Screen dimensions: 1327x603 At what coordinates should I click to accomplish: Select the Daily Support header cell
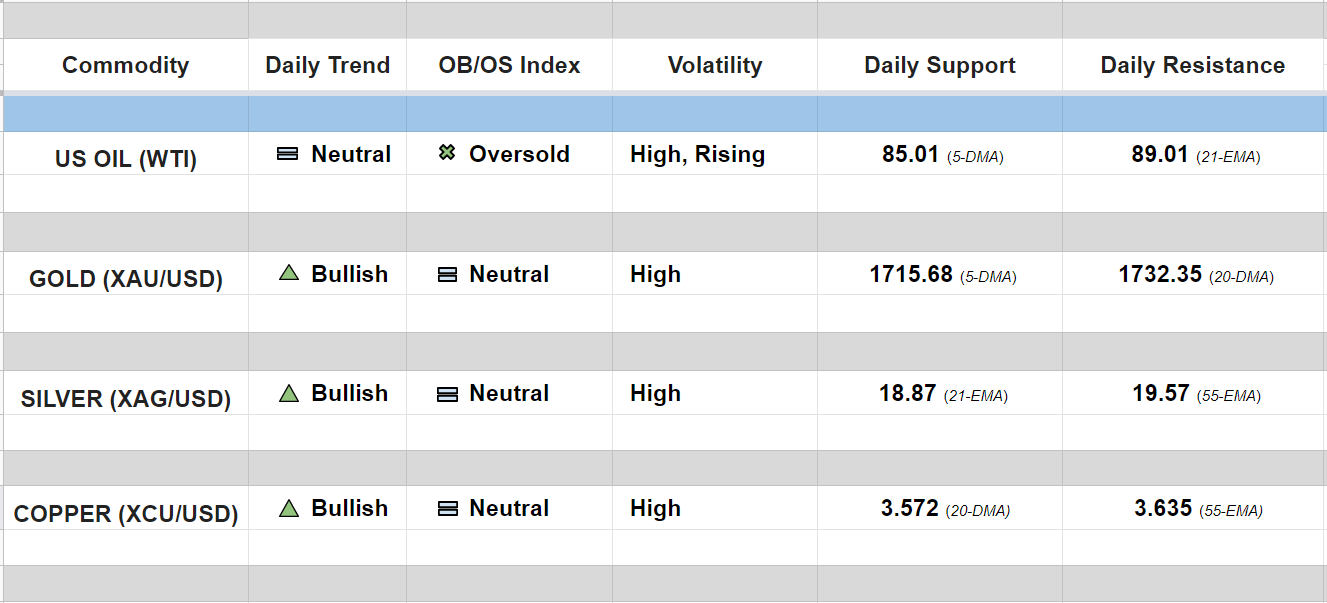pyautogui.click(x=939, y=66)
